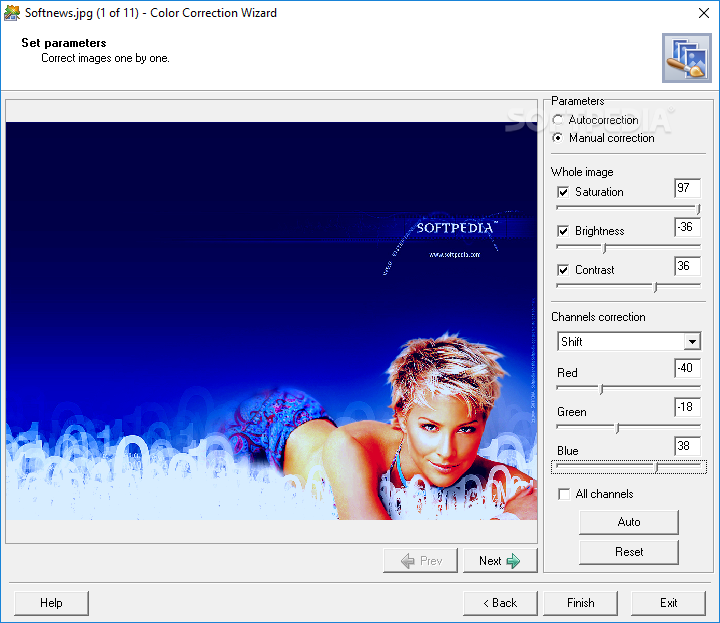720x623 pixels.
Task: Click the Blue channel slider handle
Action: coord(657,467)
